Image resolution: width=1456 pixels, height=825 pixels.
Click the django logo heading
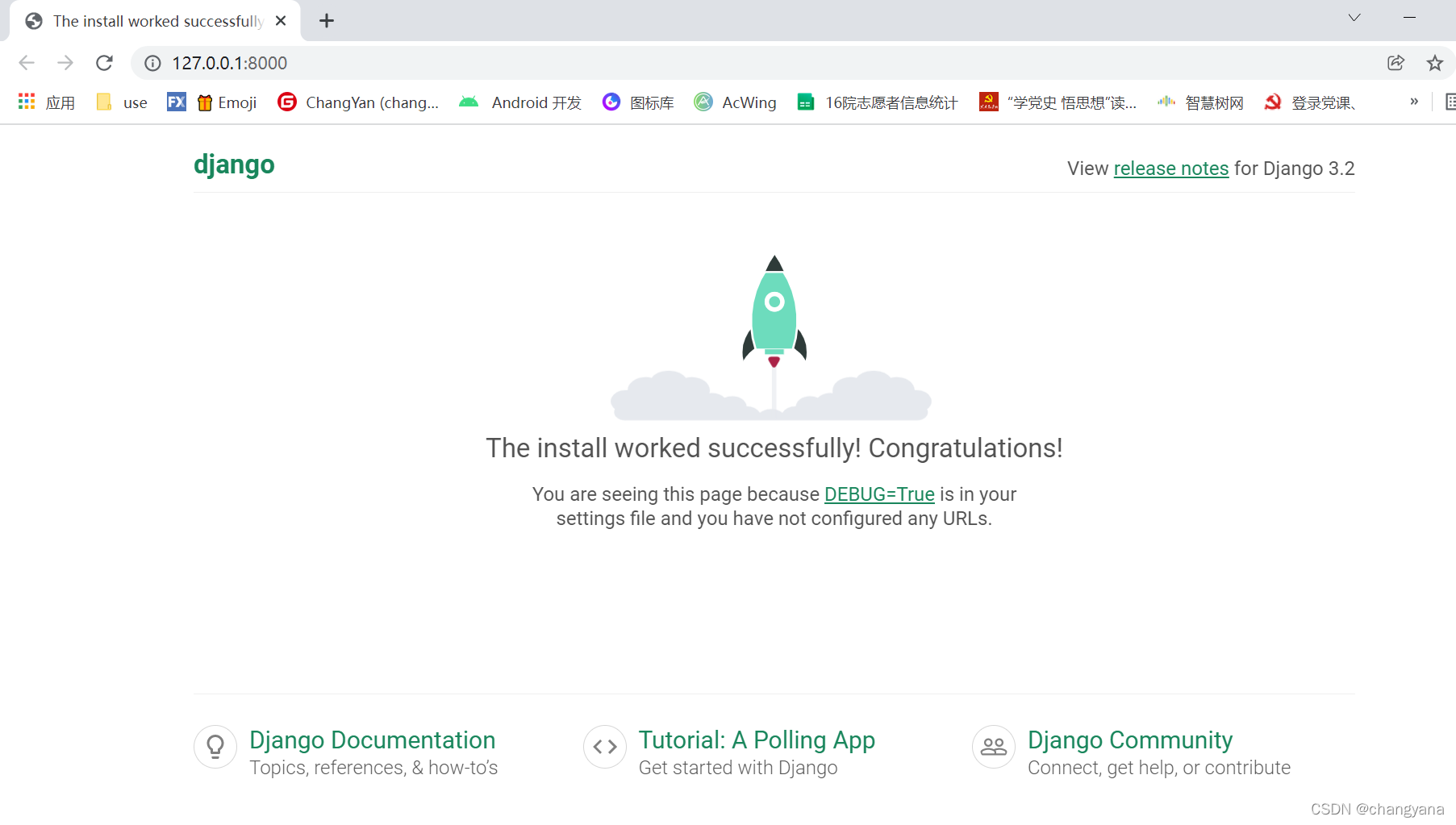point(234,165)
